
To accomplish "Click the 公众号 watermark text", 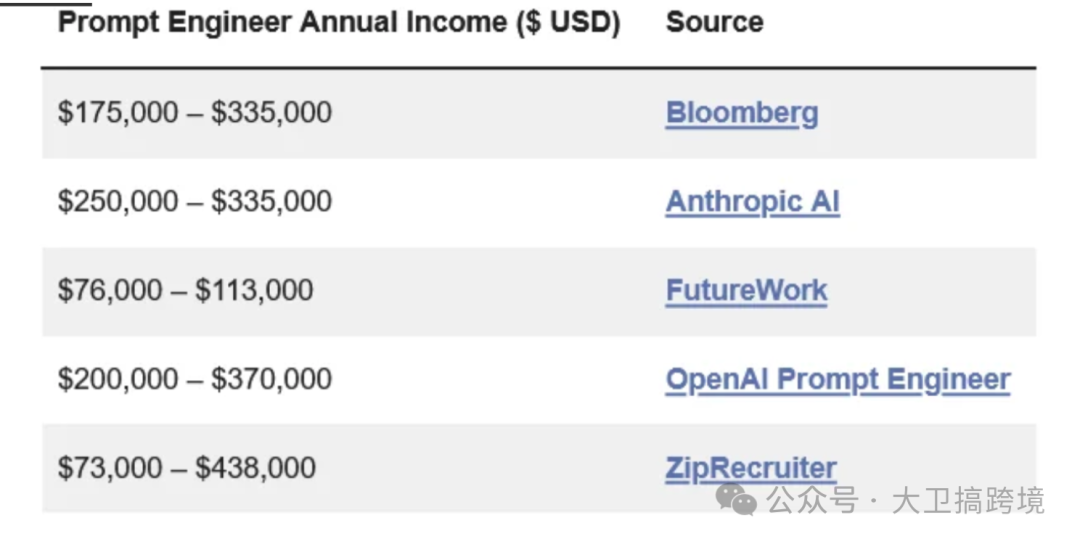I will 812,501.
